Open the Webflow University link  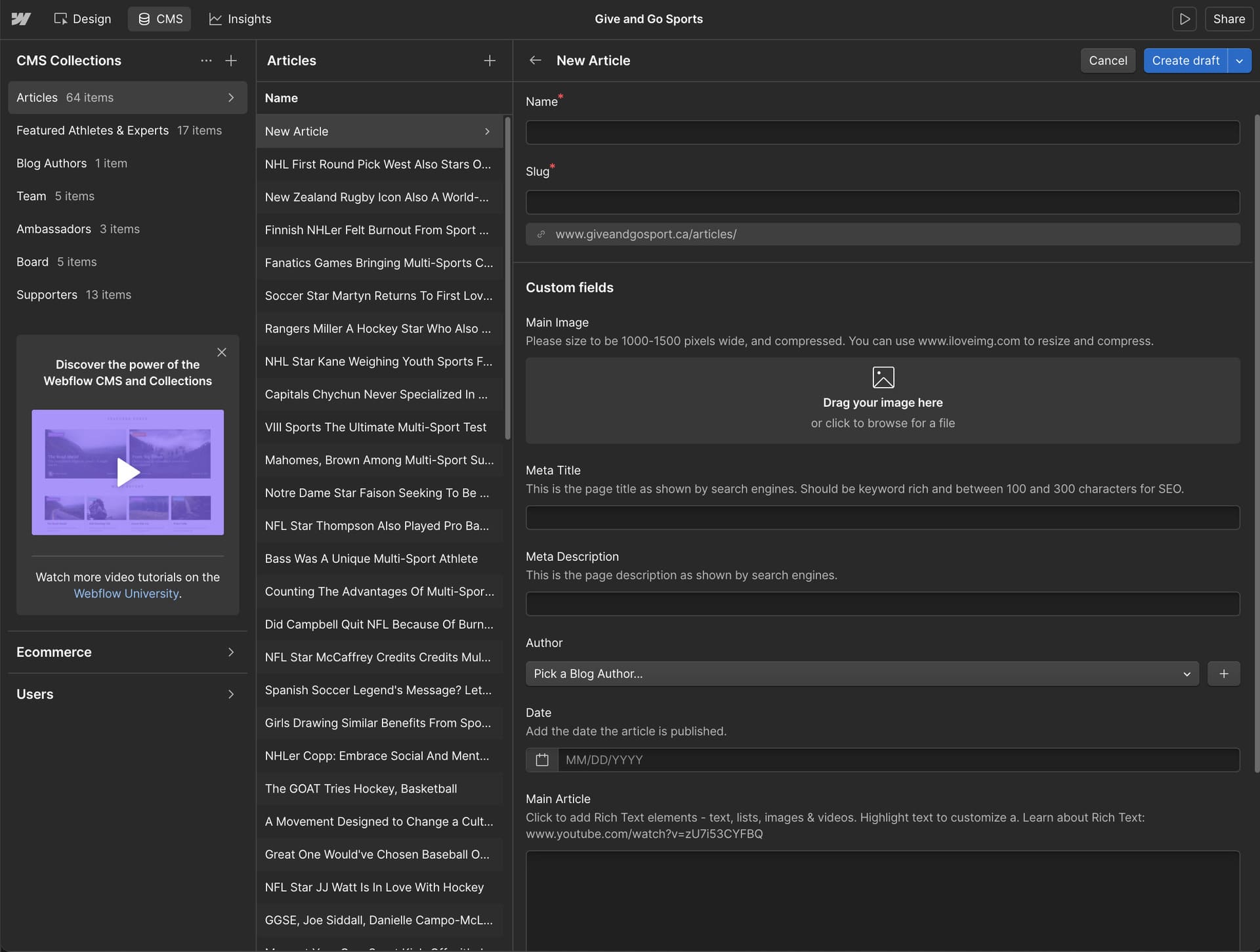pyautogui.click(x=126, y=594)
